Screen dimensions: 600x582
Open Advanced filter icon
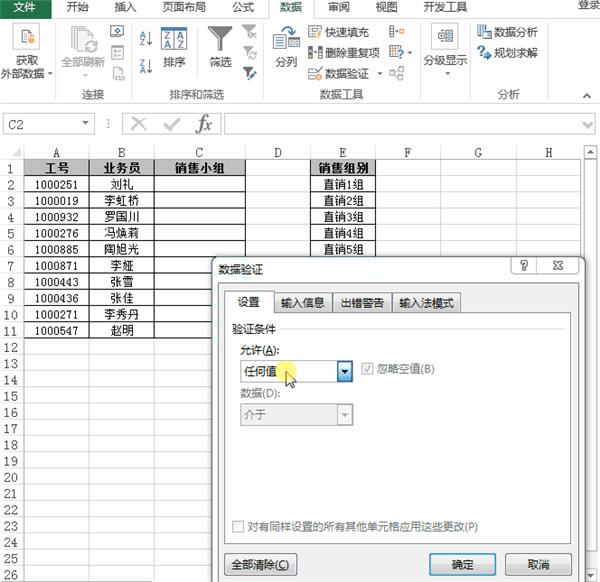click(x=249, y=73)
